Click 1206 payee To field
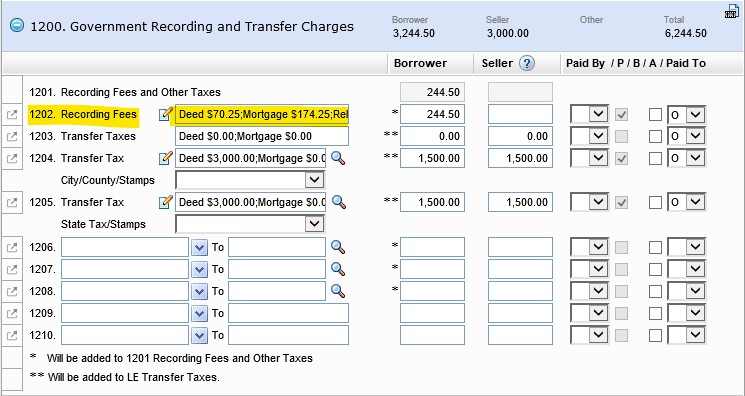Viewport: 745px width, 396px height. (x=277, y=247)
